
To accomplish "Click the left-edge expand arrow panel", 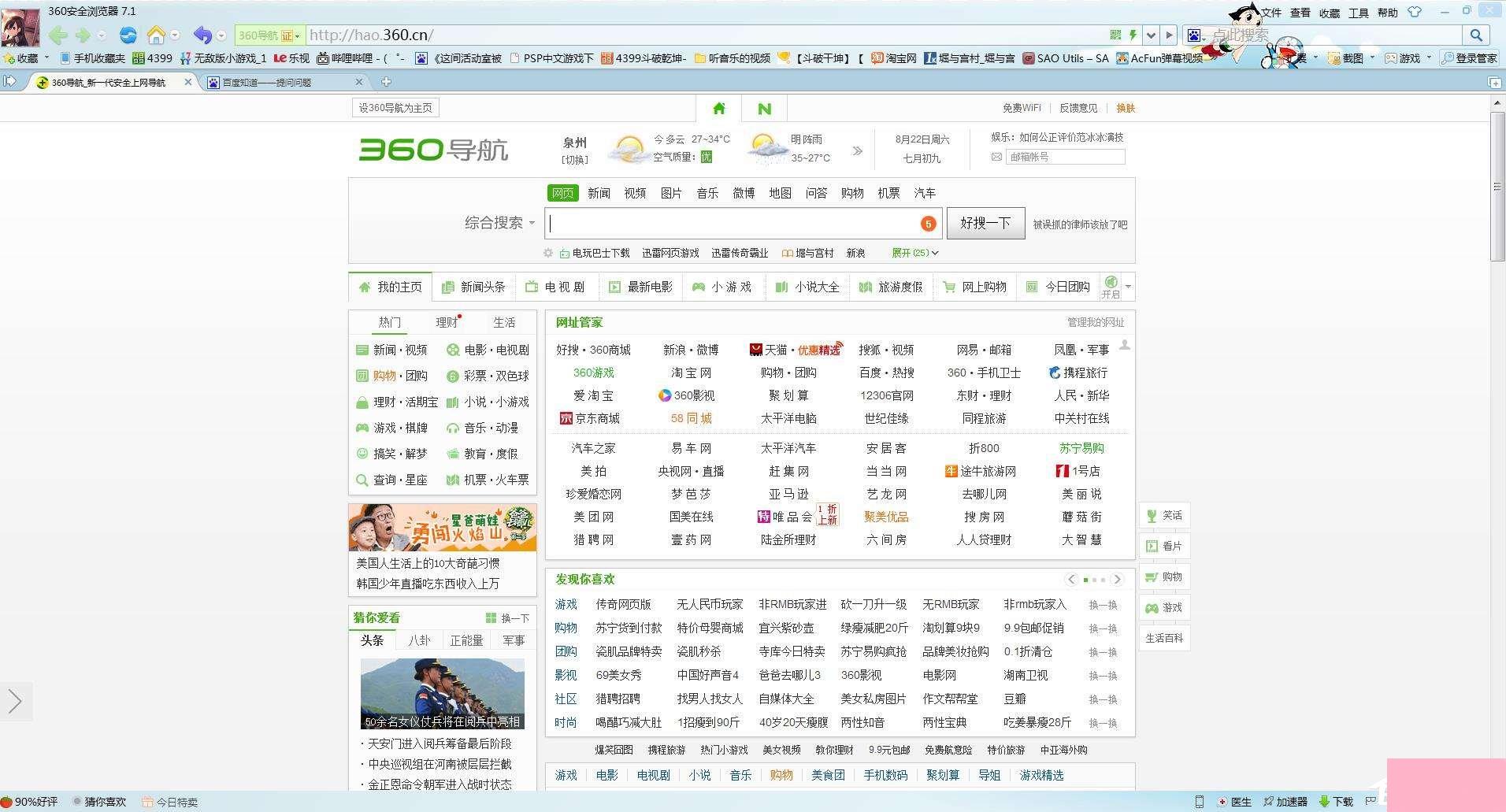I will (x=16, y=701).
